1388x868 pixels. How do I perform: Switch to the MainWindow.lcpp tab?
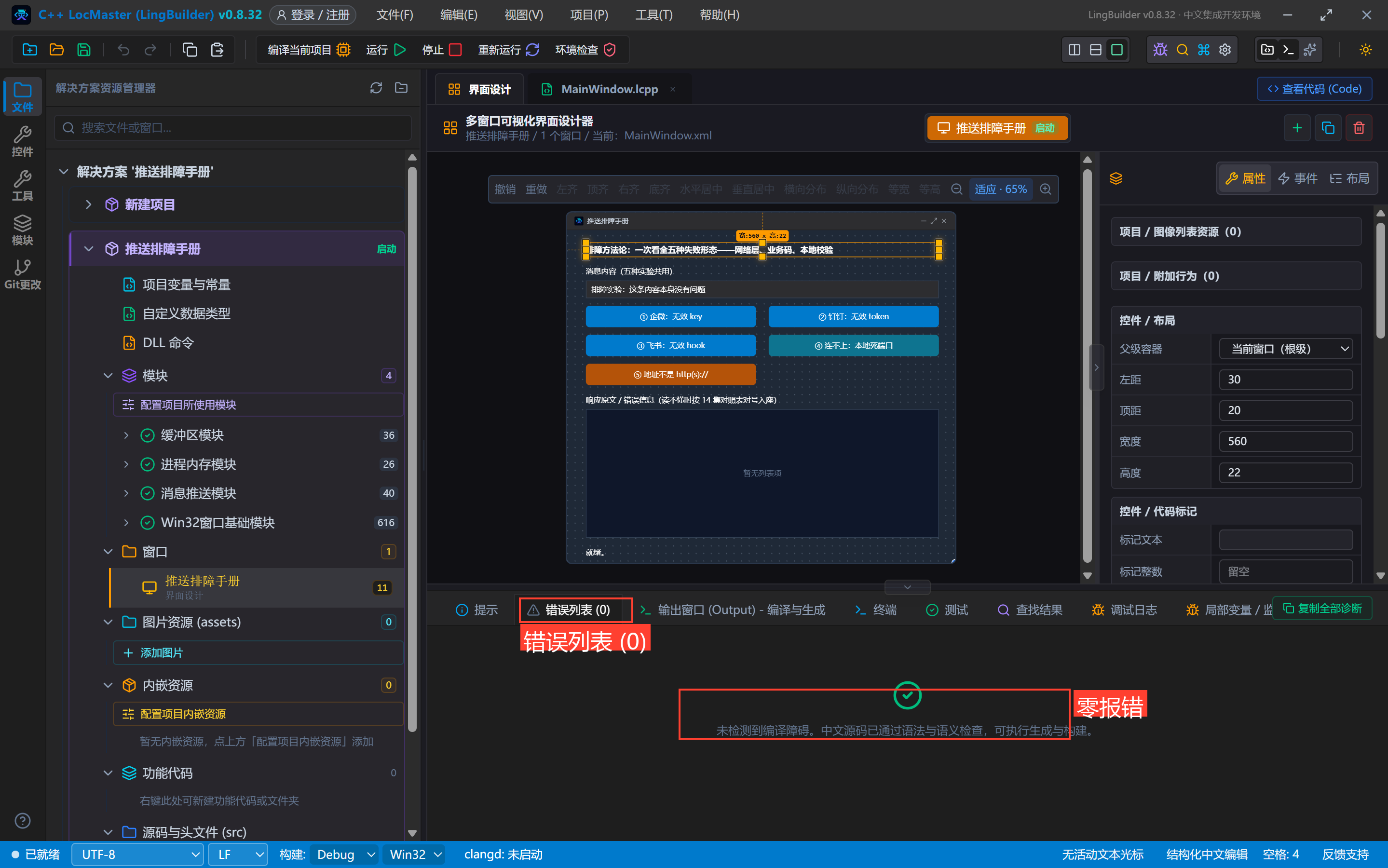[x=609, y=89]
